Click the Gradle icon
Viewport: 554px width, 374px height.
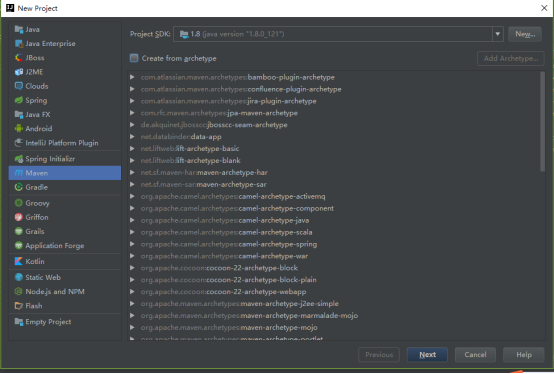click(19, 187)
